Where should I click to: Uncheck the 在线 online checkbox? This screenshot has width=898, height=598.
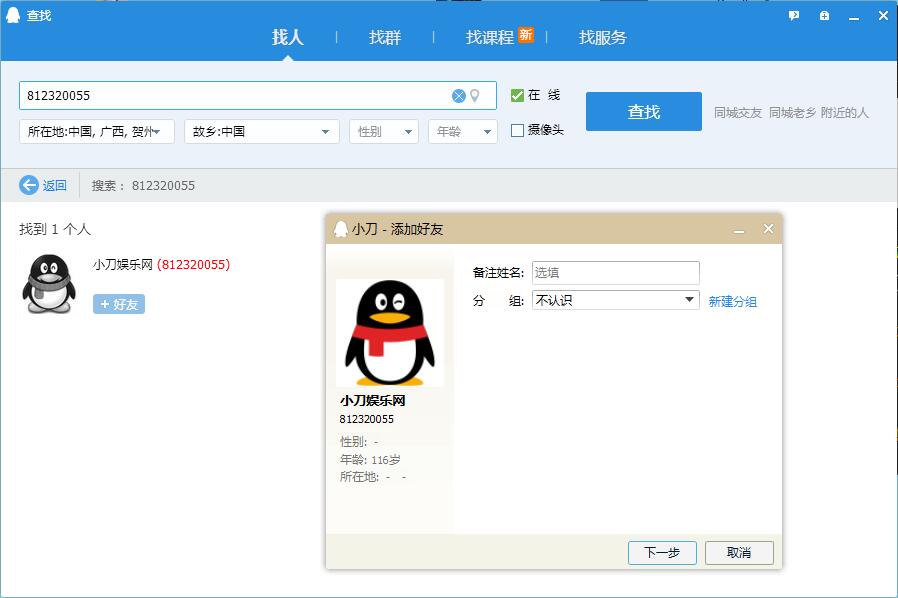[x=517, y=95]
